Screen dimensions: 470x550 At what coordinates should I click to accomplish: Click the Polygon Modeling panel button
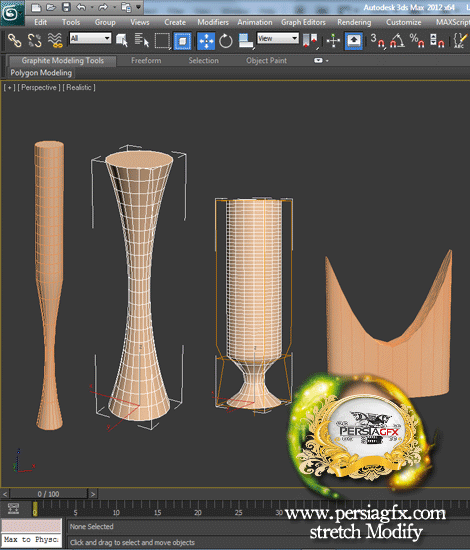41,73
